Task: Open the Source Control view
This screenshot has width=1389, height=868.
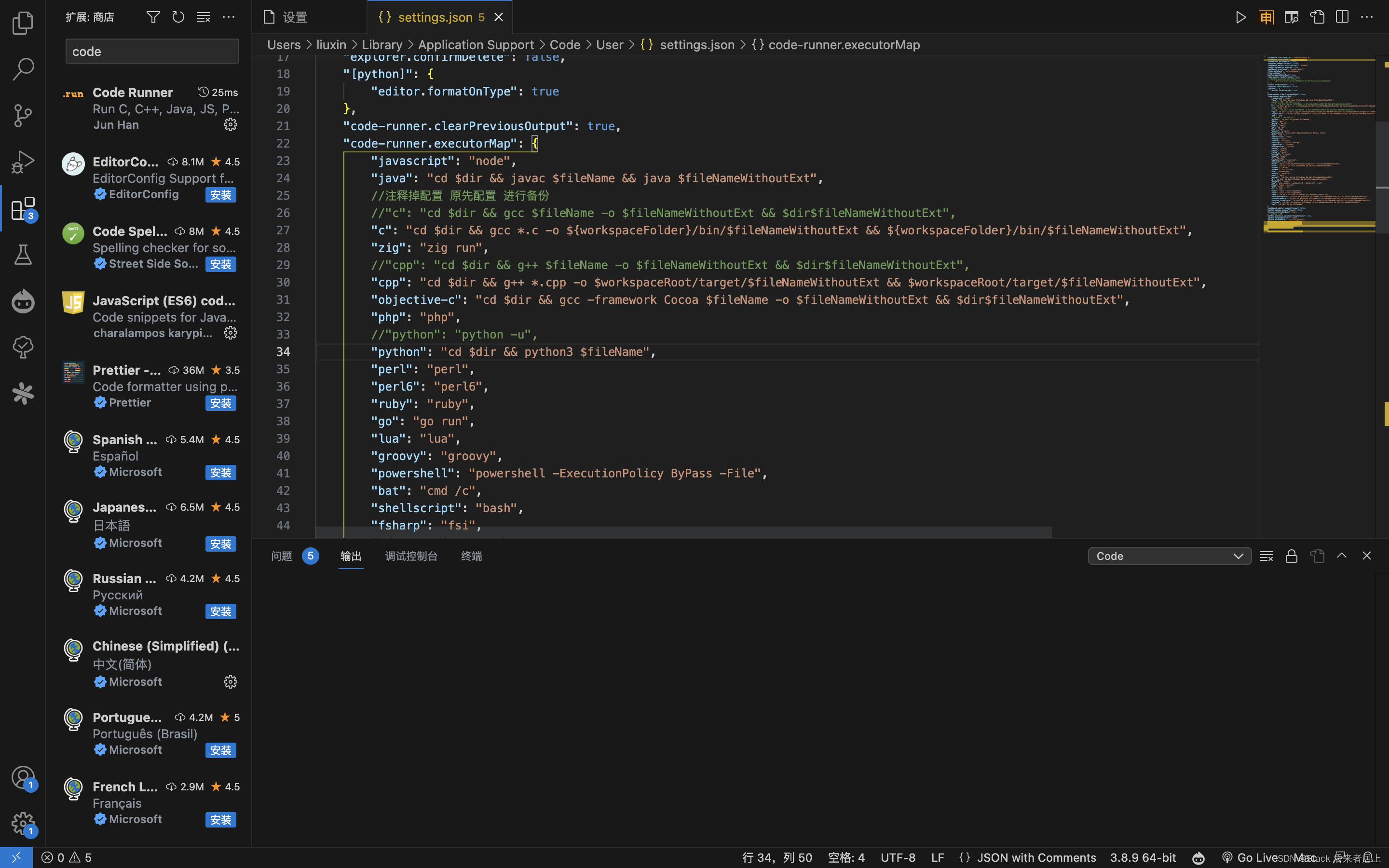Action: tap(23, 115)
